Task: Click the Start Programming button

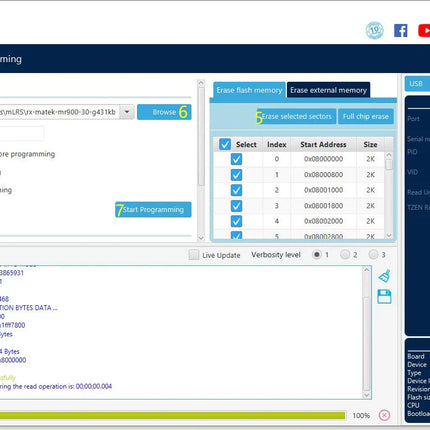Action: click(153, 210)
